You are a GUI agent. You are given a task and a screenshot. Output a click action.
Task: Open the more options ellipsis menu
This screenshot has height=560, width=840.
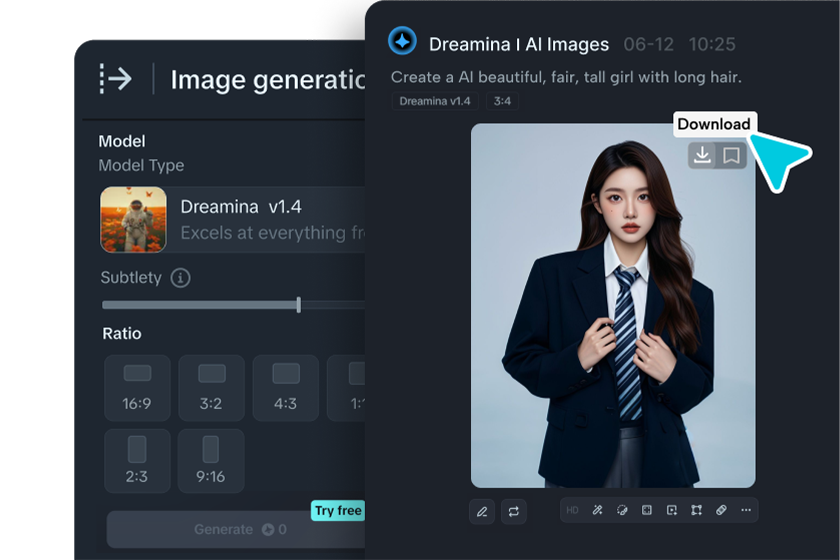(746, 510)
